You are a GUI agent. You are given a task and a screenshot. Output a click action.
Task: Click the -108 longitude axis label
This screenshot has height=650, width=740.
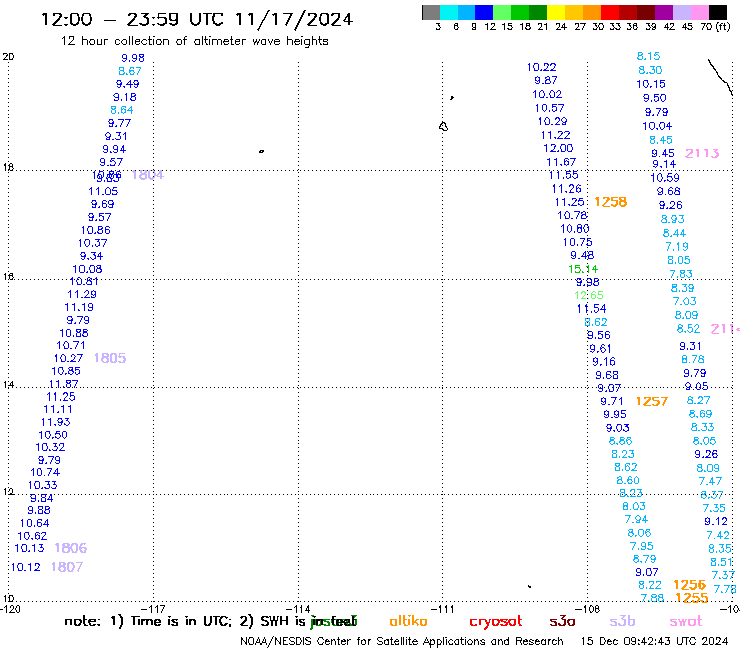[x=588, y=609]
